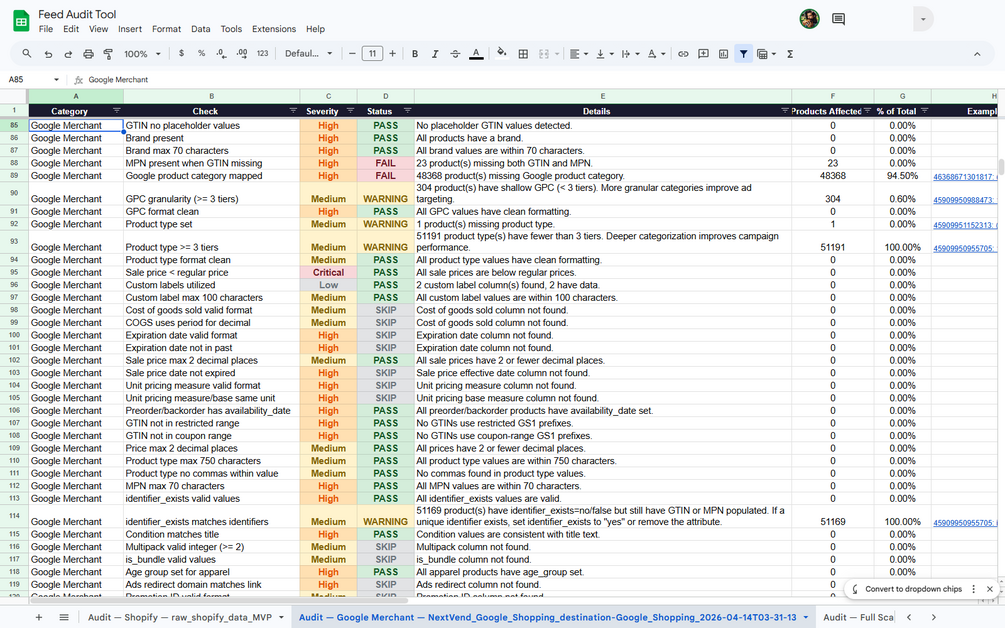Format as currency with dollar icon
This screenshot has height=628, width=1005.
pyautogui.click(x=181, y=54)
